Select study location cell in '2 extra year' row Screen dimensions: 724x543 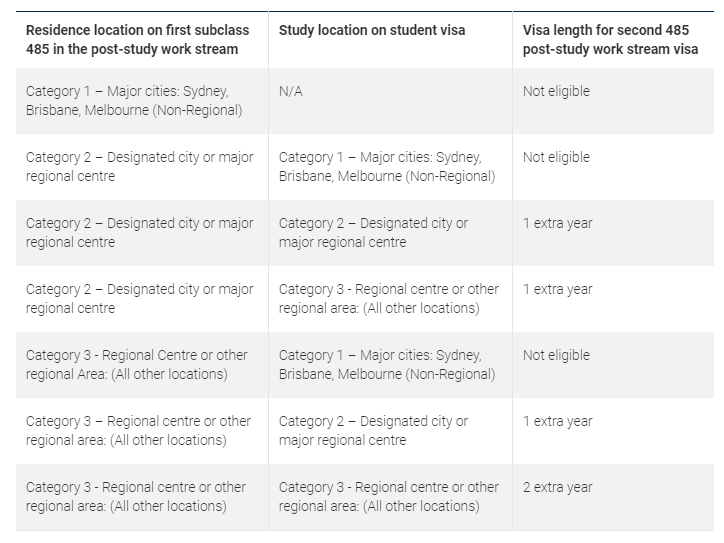pyautogui.click(x=388, y=496)
